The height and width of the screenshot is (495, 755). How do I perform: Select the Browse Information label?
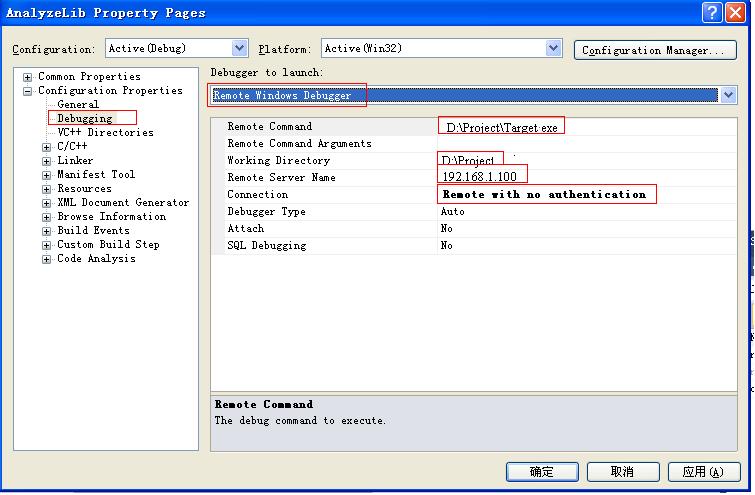tap(112, 216)
